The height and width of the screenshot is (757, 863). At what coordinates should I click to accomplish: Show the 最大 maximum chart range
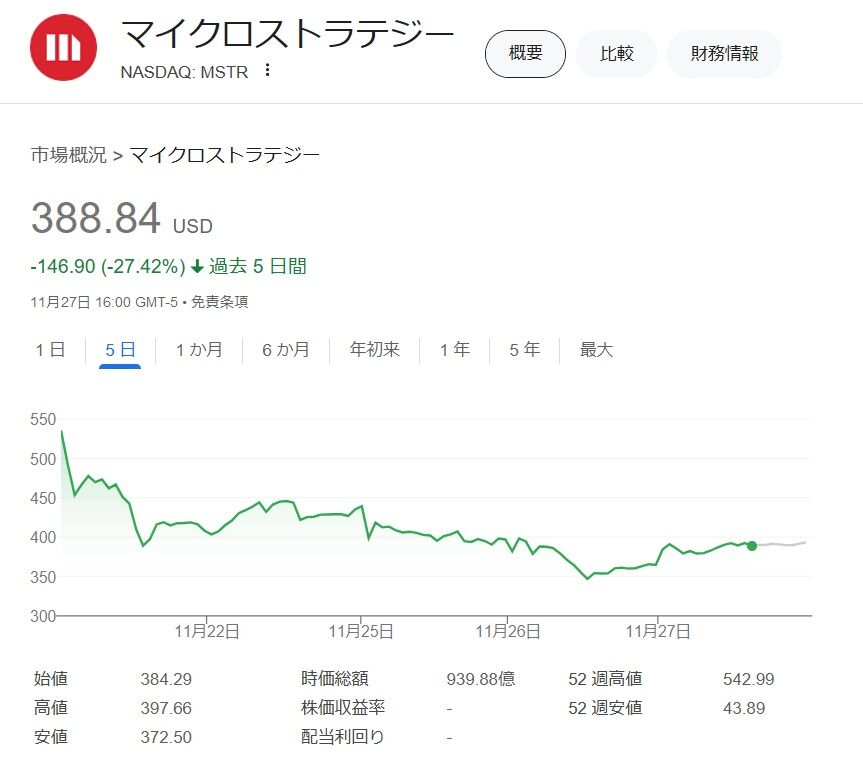pyautogui.click(x=596, y=350)
